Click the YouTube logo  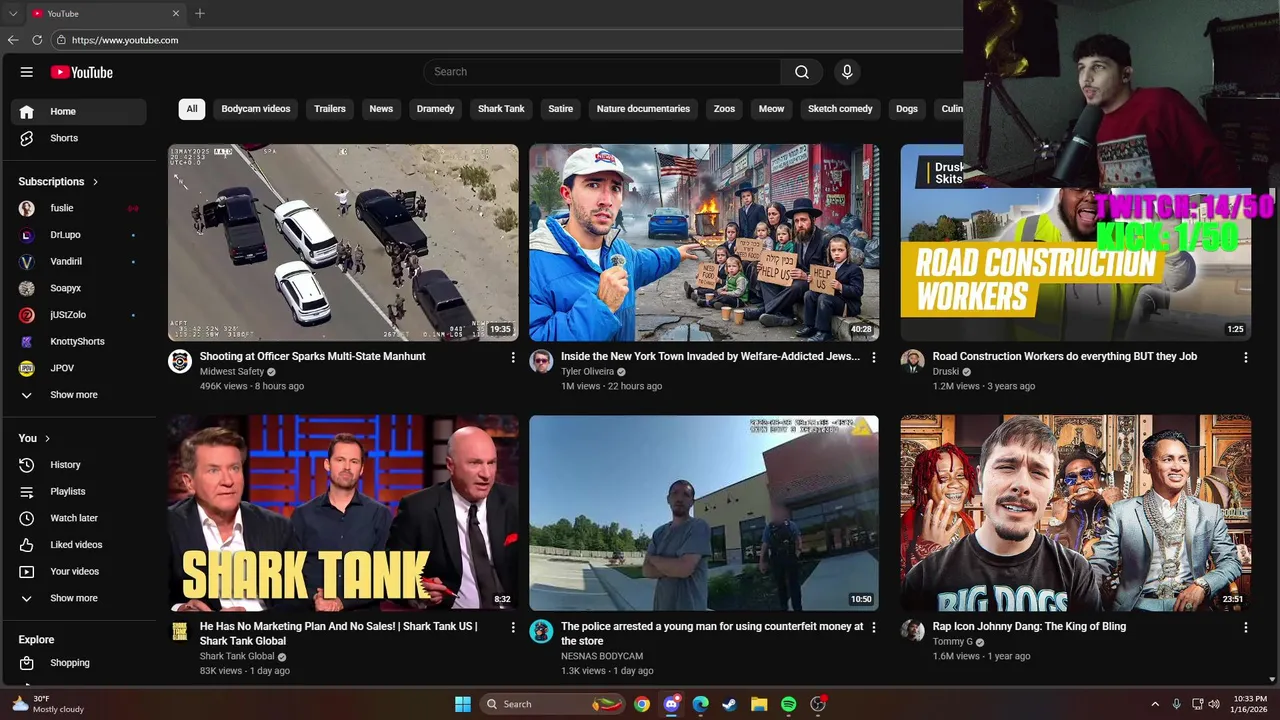pyautogui.click(x=82, y=72)
